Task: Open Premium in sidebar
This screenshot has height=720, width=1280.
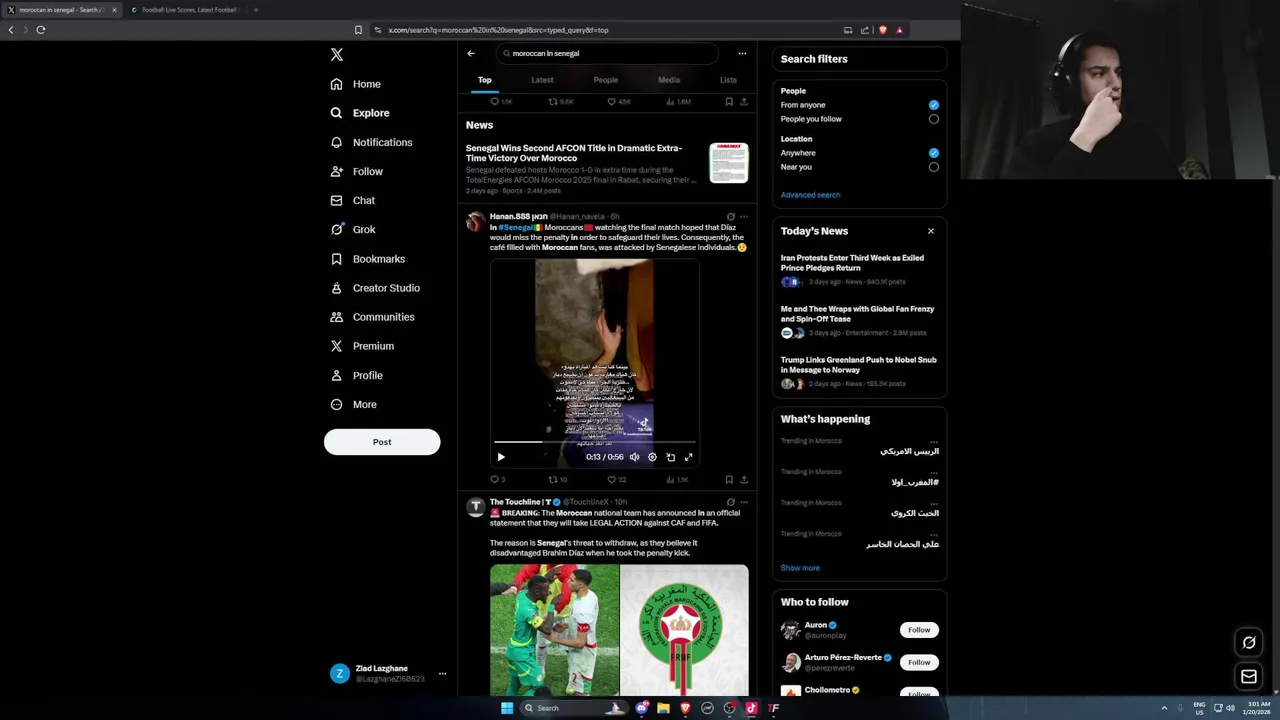Action: [x=362, y=346]
